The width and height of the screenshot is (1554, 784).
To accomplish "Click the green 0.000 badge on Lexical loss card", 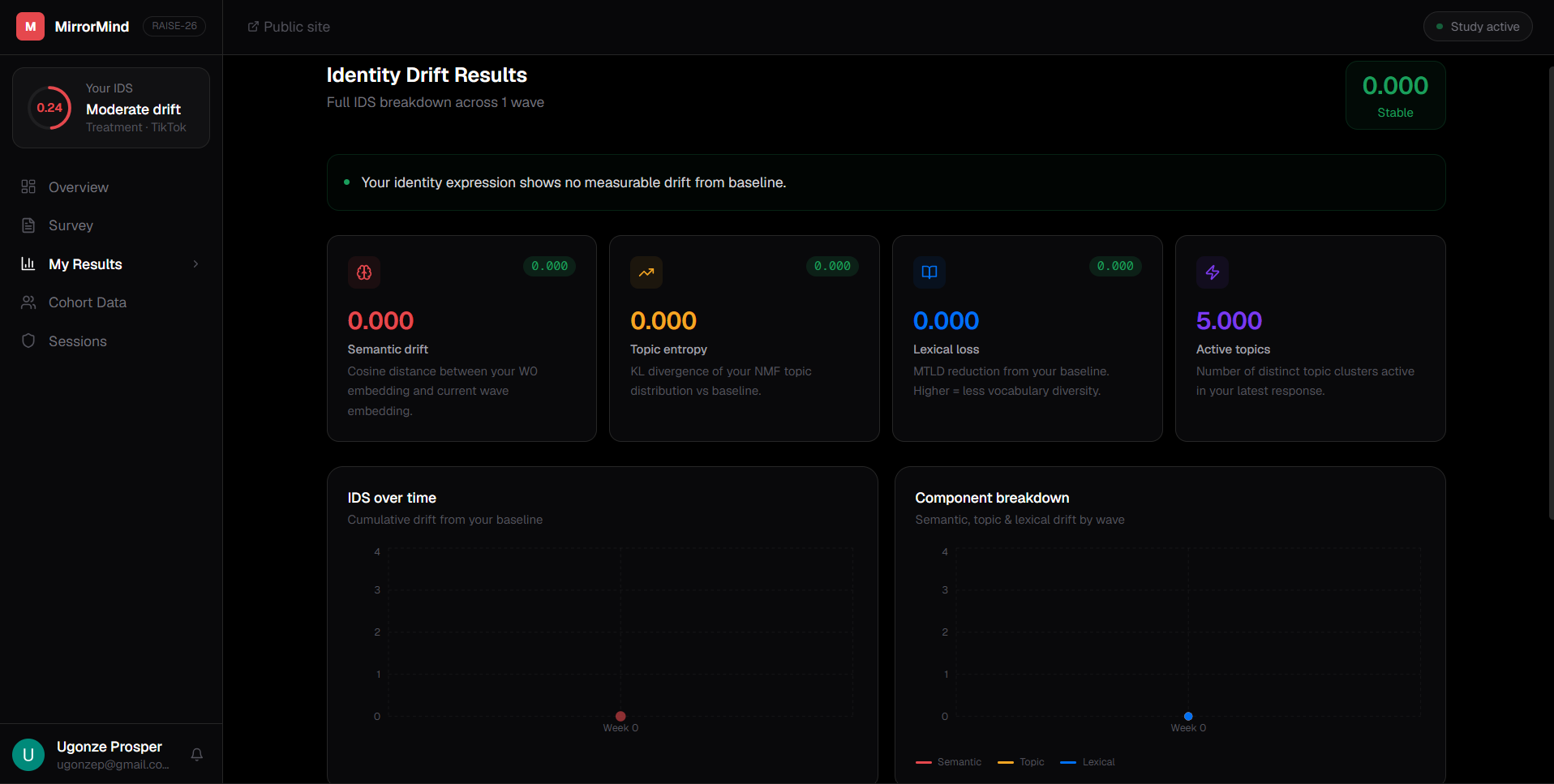I will [x=1115, y=266].
